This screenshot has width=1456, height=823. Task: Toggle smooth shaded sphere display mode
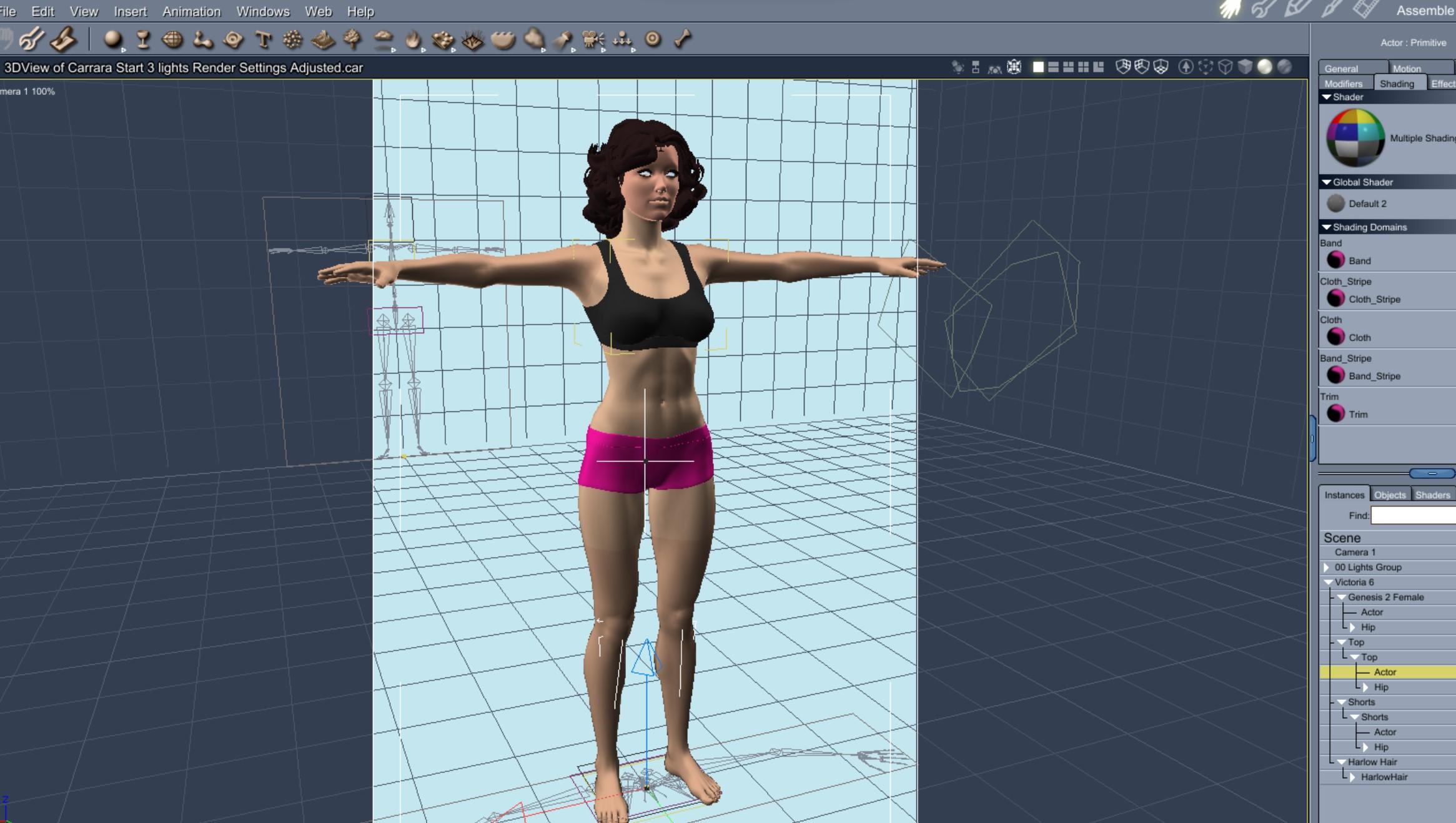click(1264, 67)
